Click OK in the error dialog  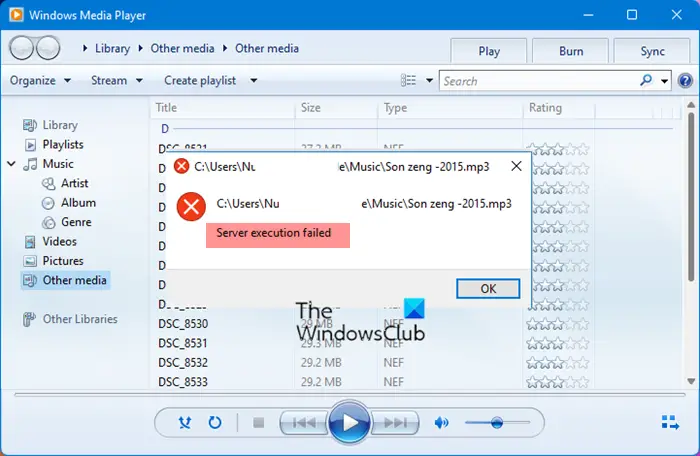(x=488, y=289)
